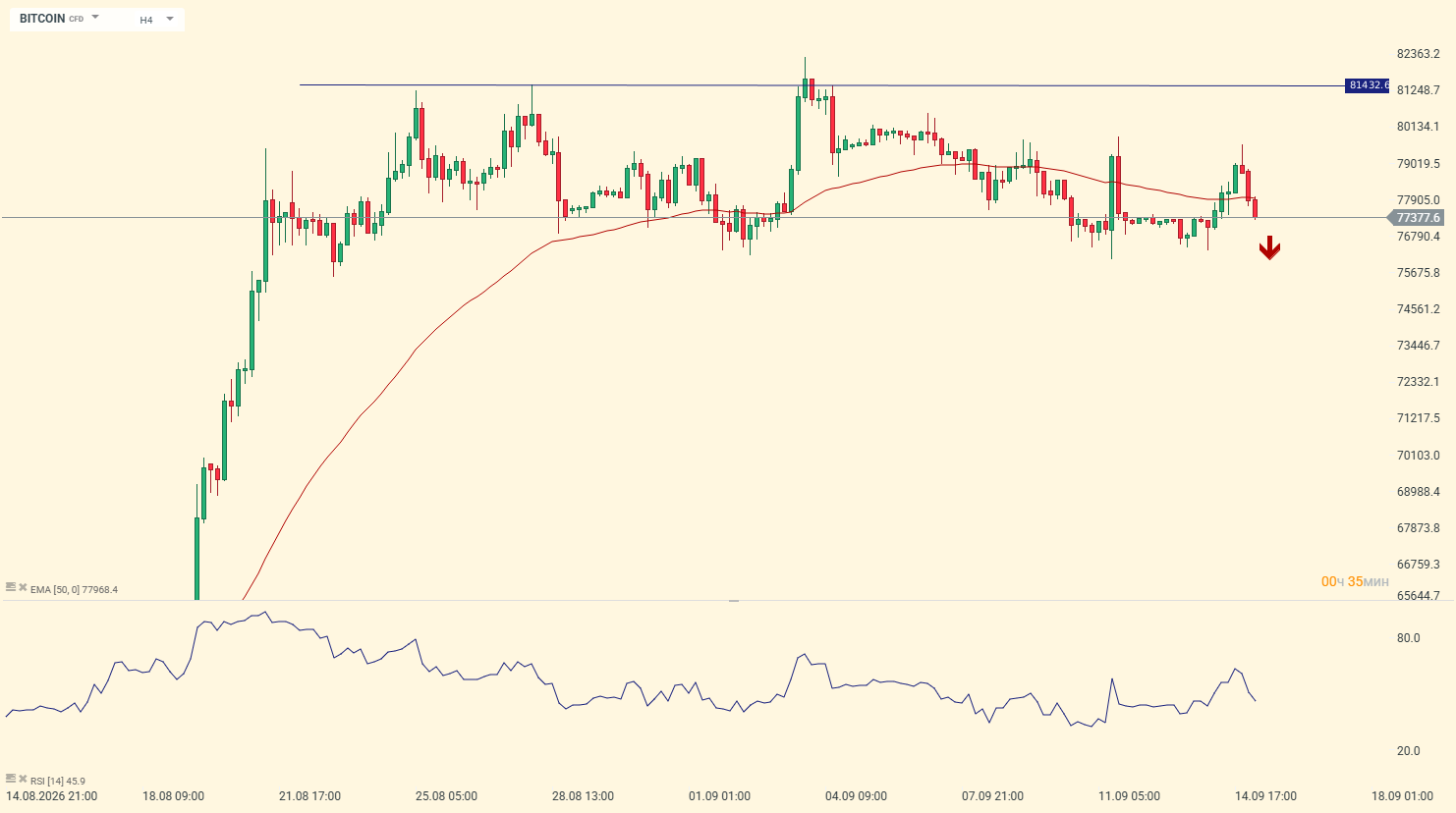Open EMA indicator settings icon
This screenshot has height=813, width=1456.
click(11, 587)
